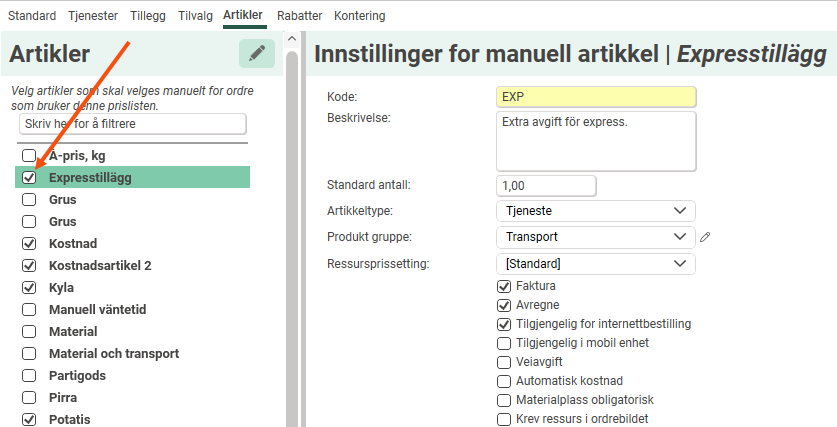Uncheck the Expresstillägg article checkbox
The height and width of the screenshot is (427, 837).
(29, 178)
